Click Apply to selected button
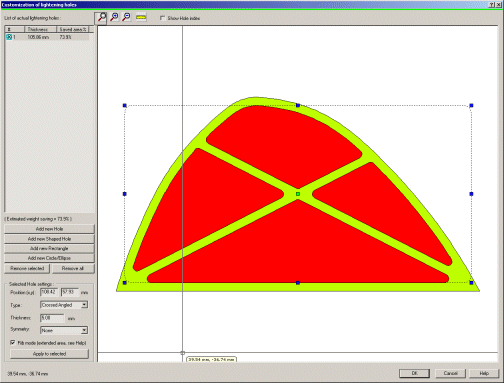Screen dimensions: 504x383 [49, 354]
